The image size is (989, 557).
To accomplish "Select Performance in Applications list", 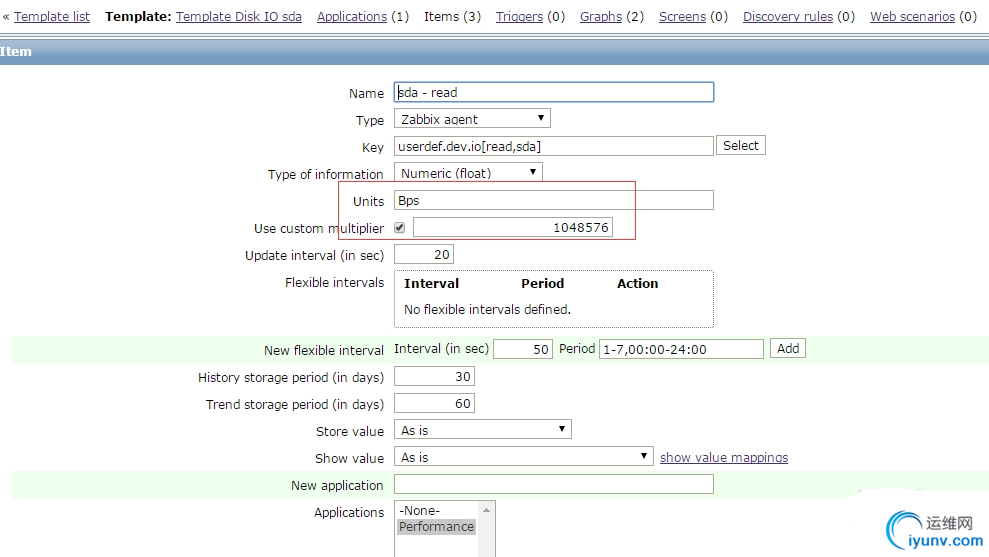I will pos(436,526).
